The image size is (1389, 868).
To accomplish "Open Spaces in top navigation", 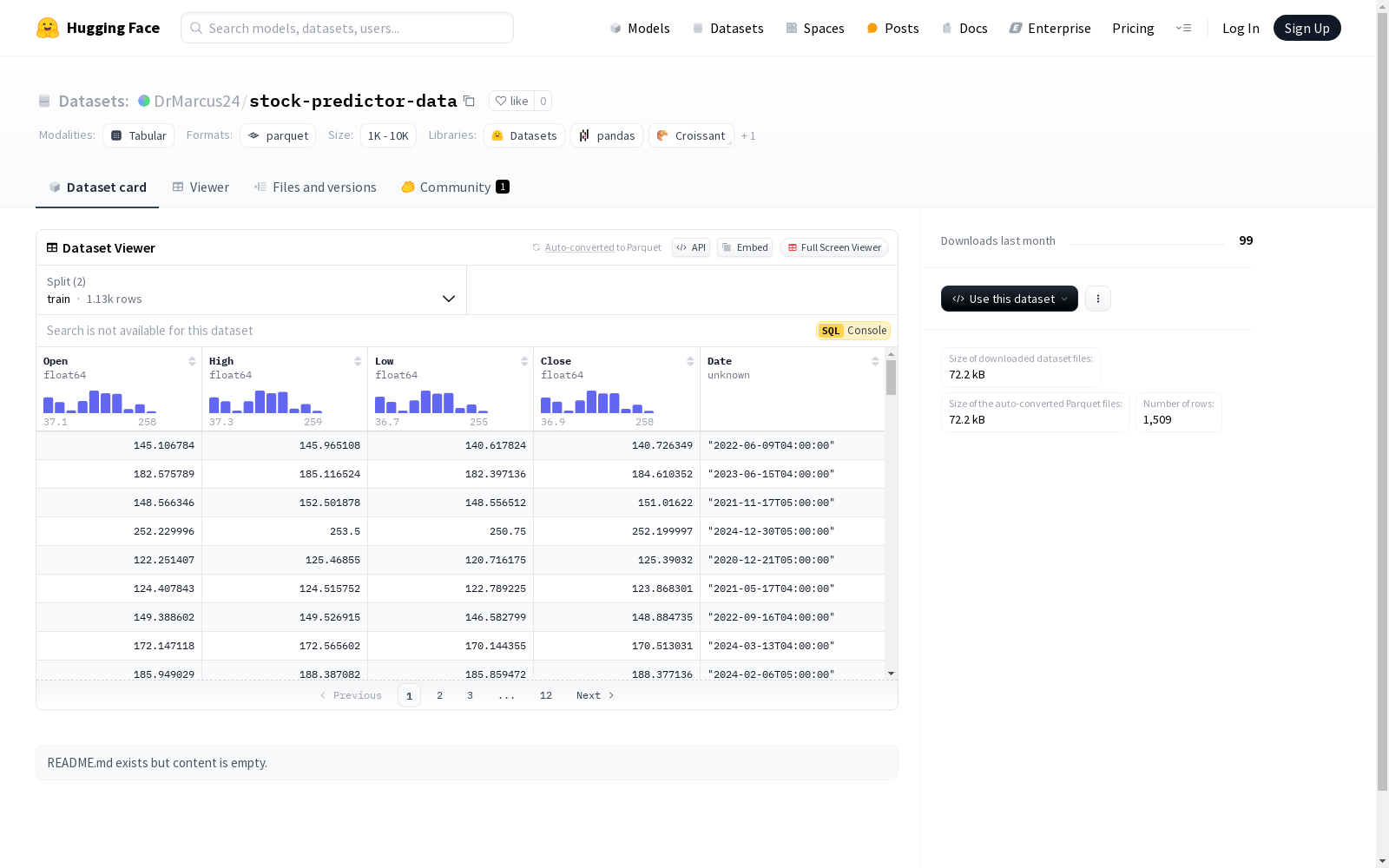I will (x=815, y=28).
